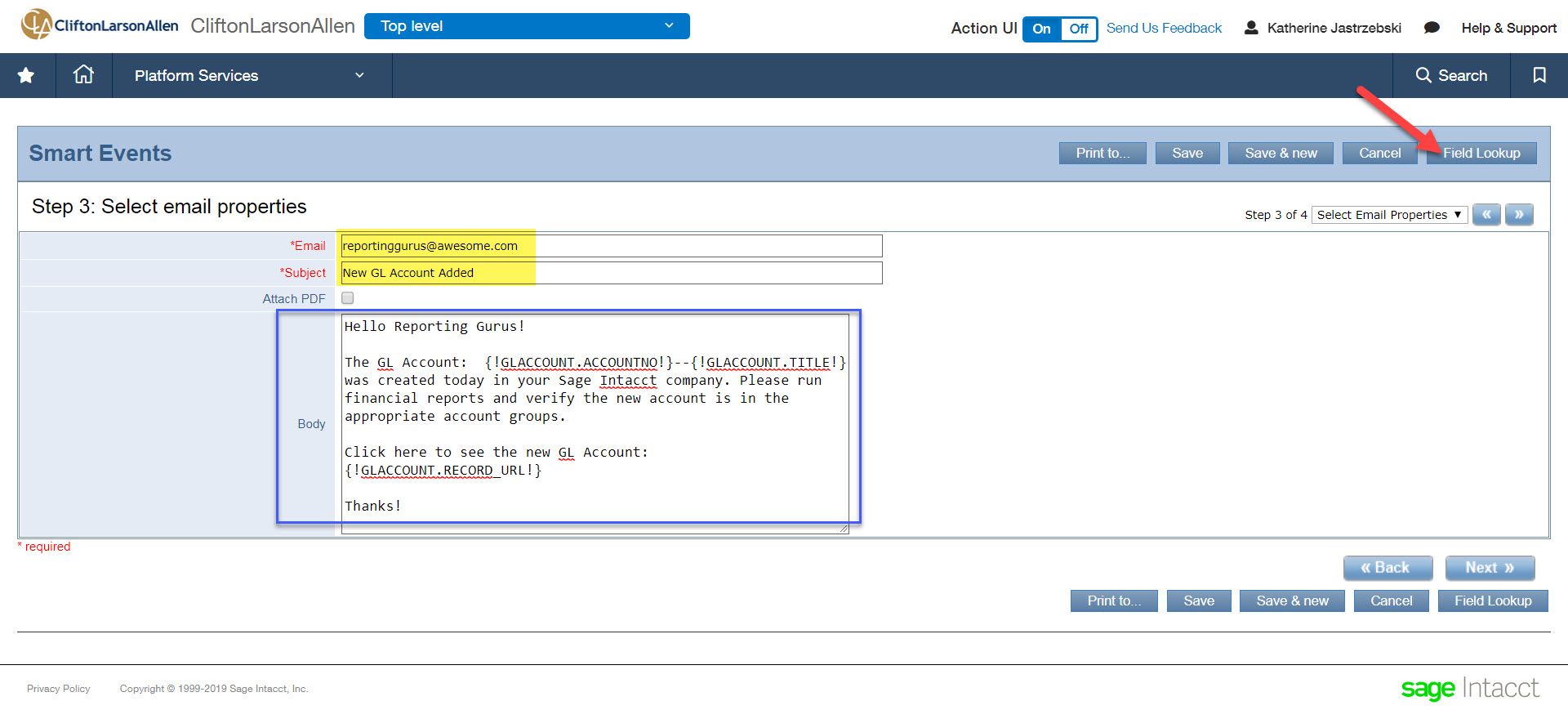Image resolution: width=1568 pixels, height=710 pixels.
Task: Click the Favorites star icon
Action: click(x=26, y=76)
